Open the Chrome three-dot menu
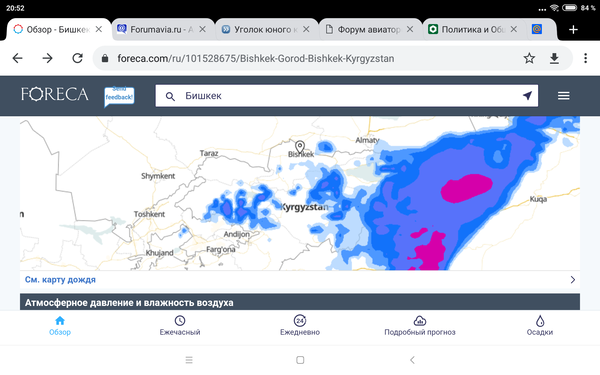The image size is (600, 375). [x=585, y=58]
